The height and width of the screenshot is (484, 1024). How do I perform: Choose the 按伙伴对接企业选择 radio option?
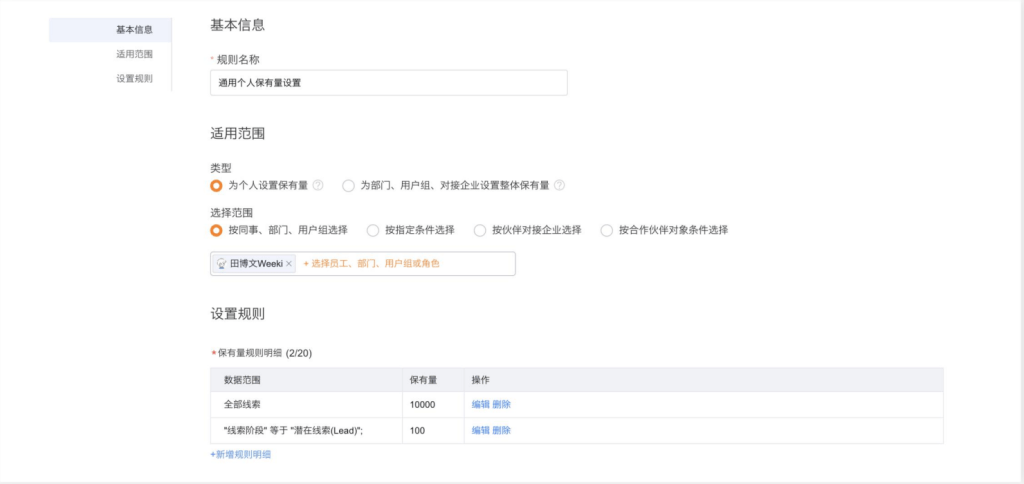tap(480, 230)
